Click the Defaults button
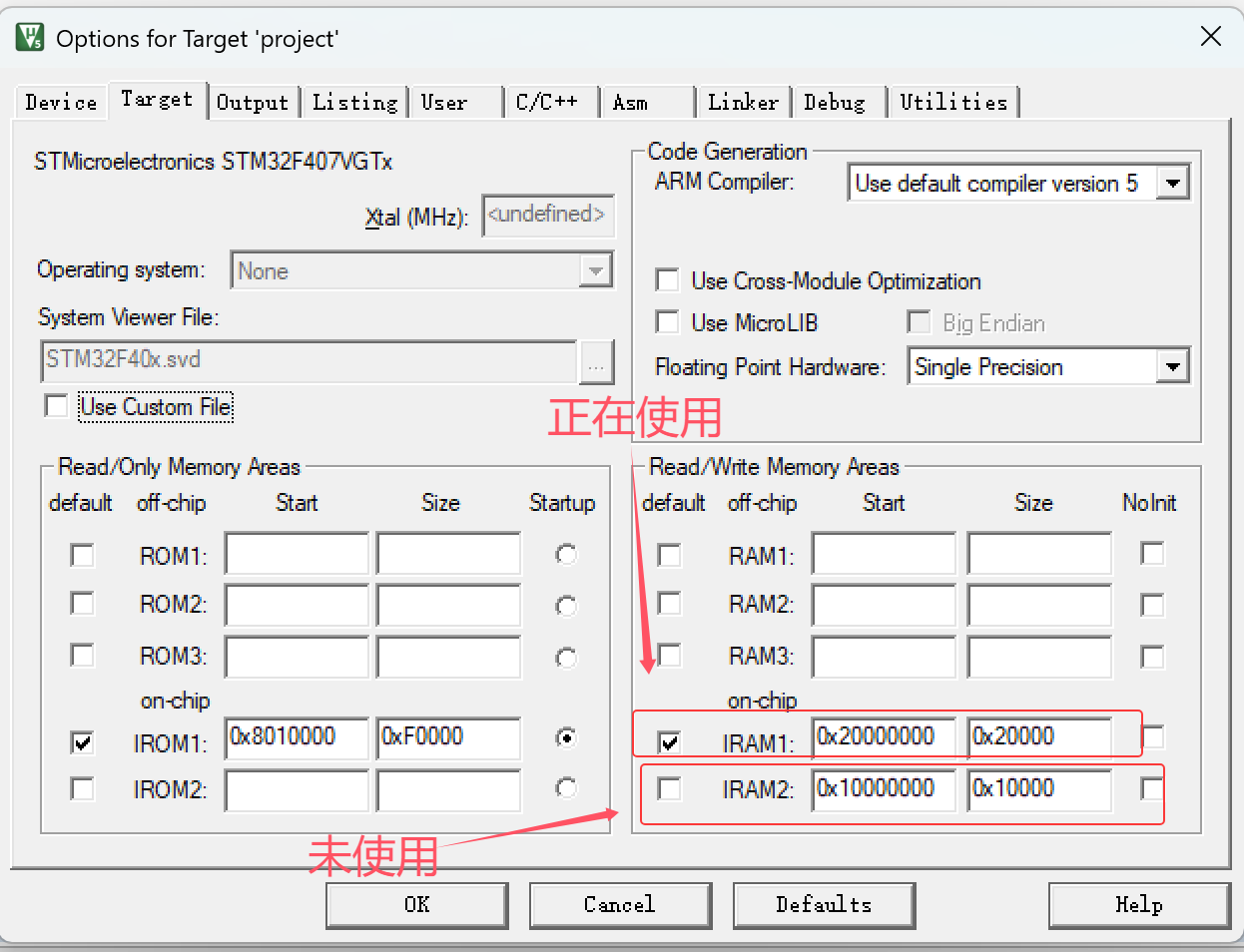 coord(824,905)
